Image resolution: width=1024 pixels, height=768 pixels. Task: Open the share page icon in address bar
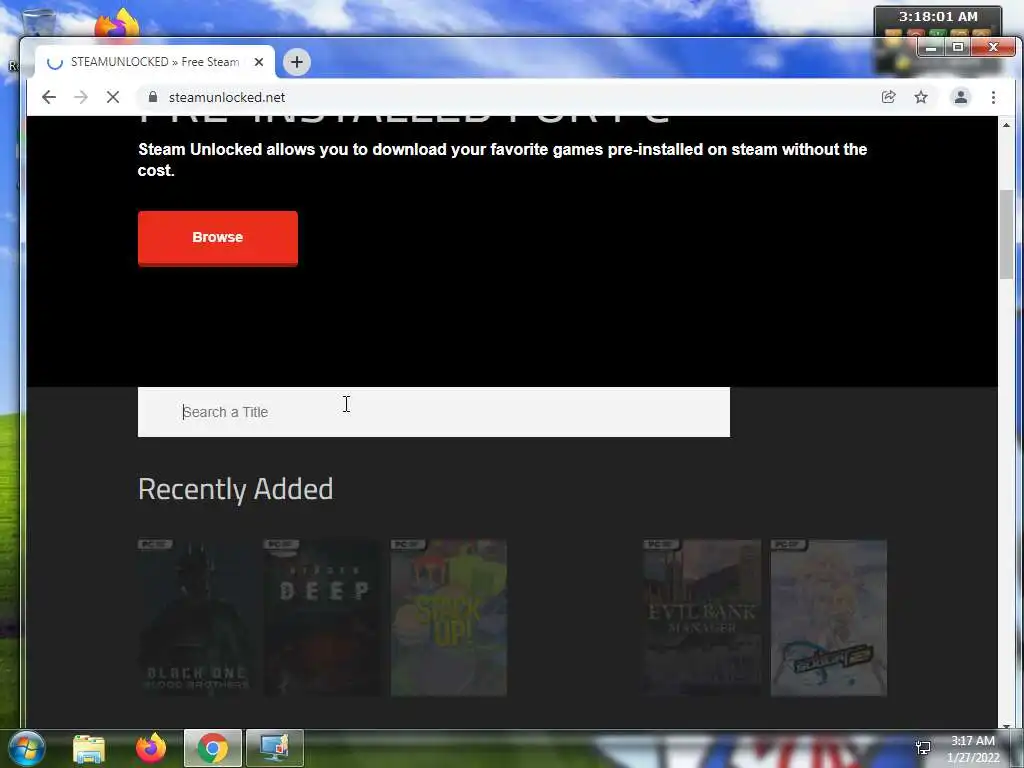(888, 97)
